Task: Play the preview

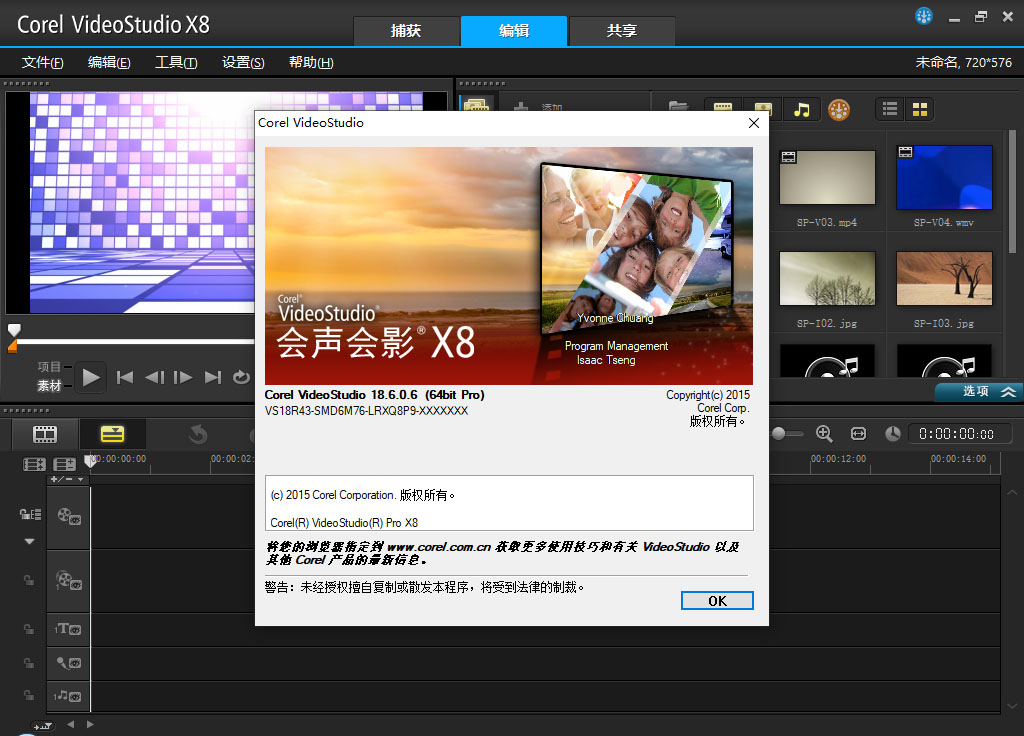Action: pos(91,377)
